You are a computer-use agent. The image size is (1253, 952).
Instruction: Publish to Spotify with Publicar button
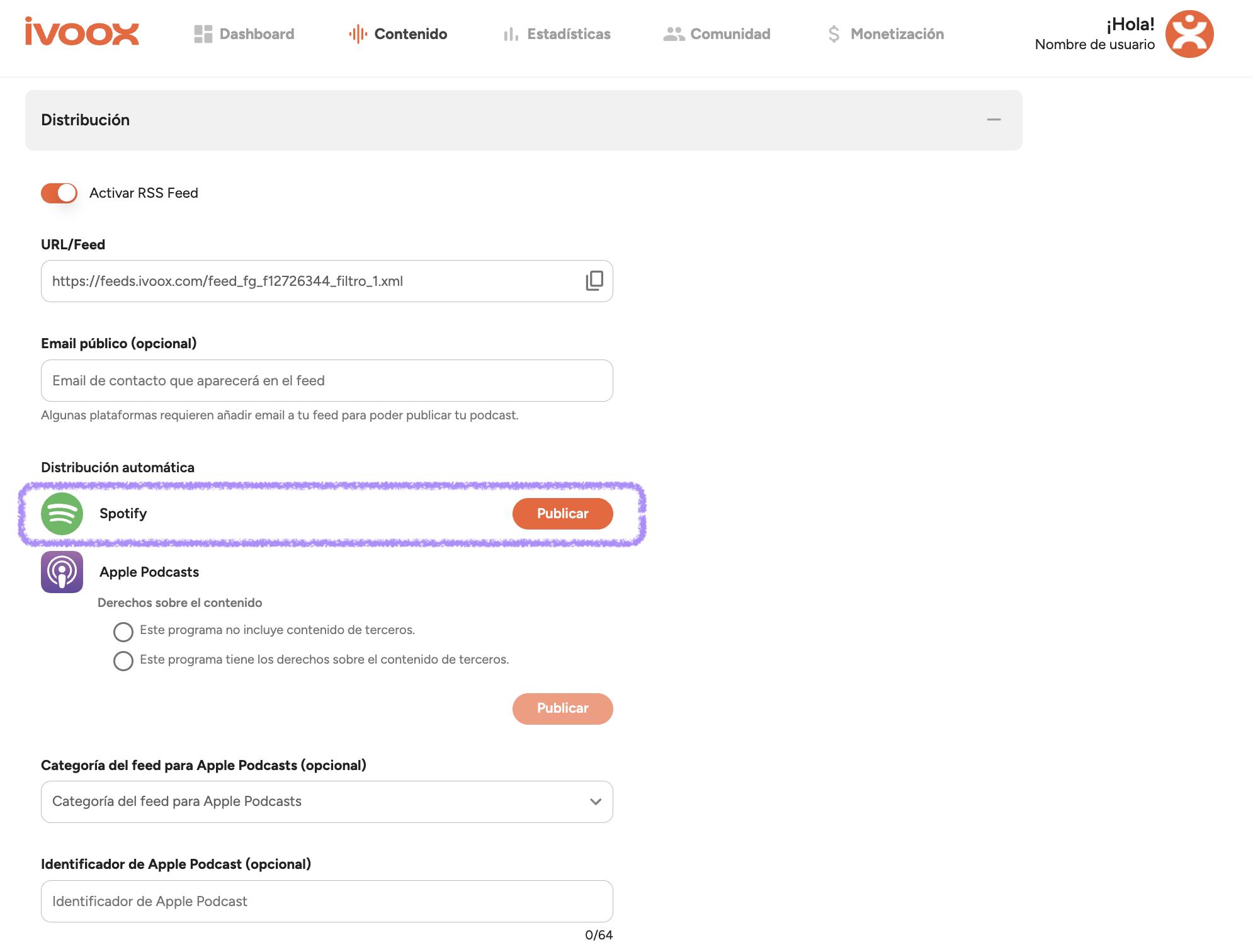click(563, 514)
